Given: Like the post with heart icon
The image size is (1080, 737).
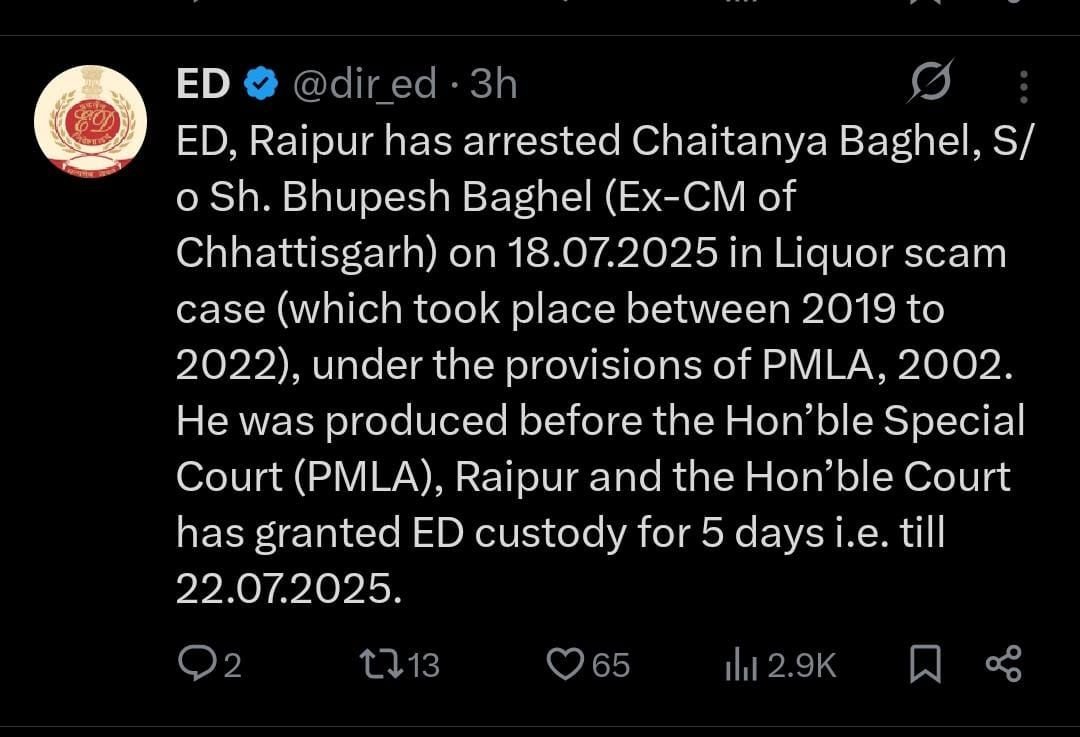Looking at the screenshot, I should [x=567, y=664].
